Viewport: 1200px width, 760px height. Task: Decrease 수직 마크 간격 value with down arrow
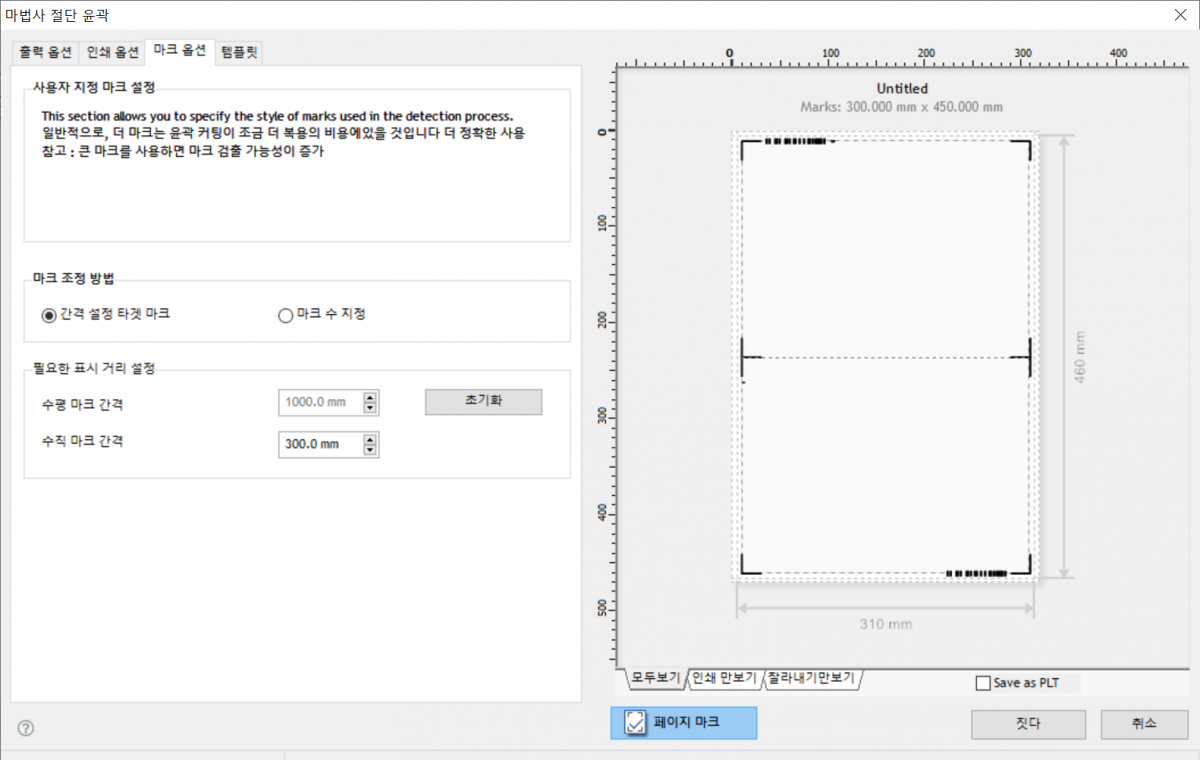coord(371,450)
